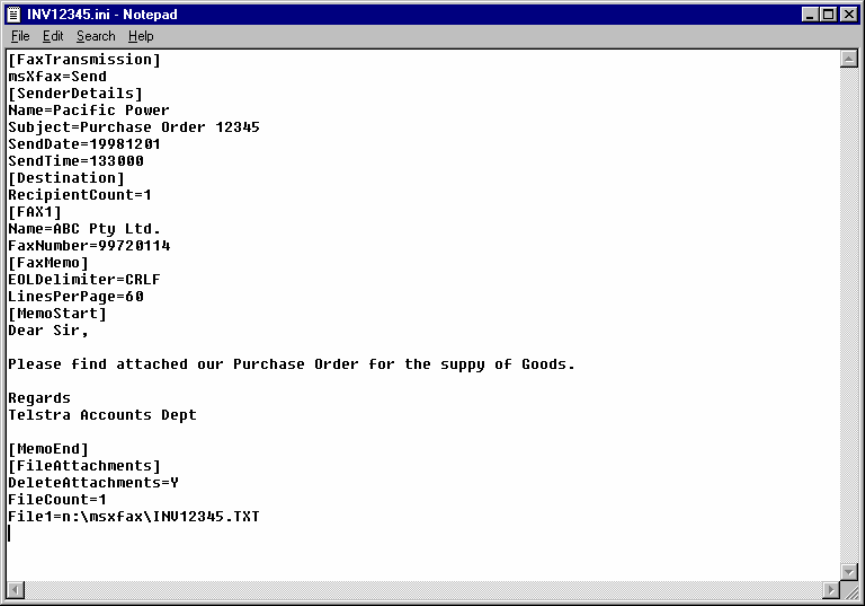
Task: Click the horizontal scrollbar right arrow
Action: point(830,590)
